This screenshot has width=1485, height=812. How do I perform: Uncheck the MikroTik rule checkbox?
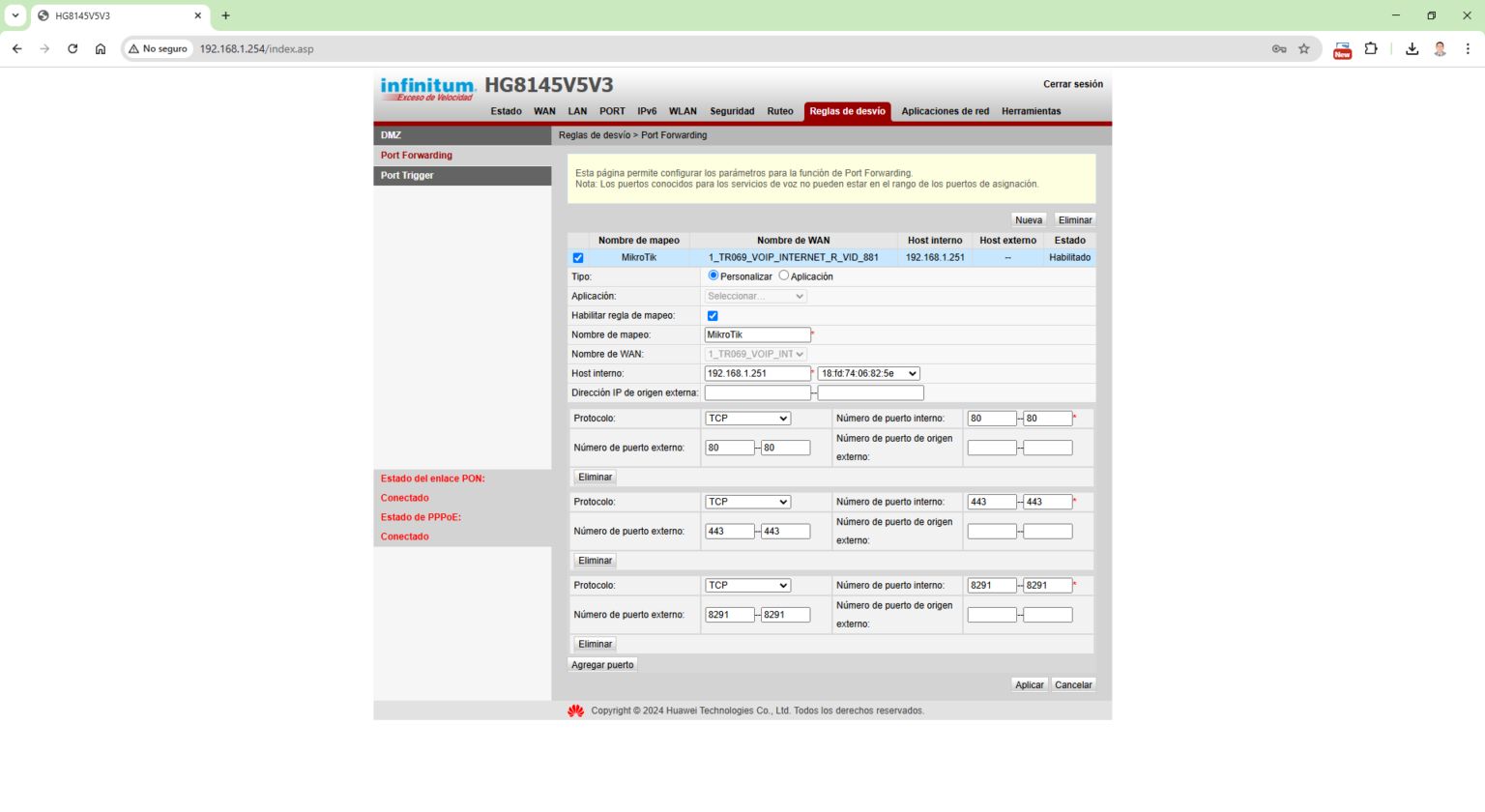click(x=578, y=257)
